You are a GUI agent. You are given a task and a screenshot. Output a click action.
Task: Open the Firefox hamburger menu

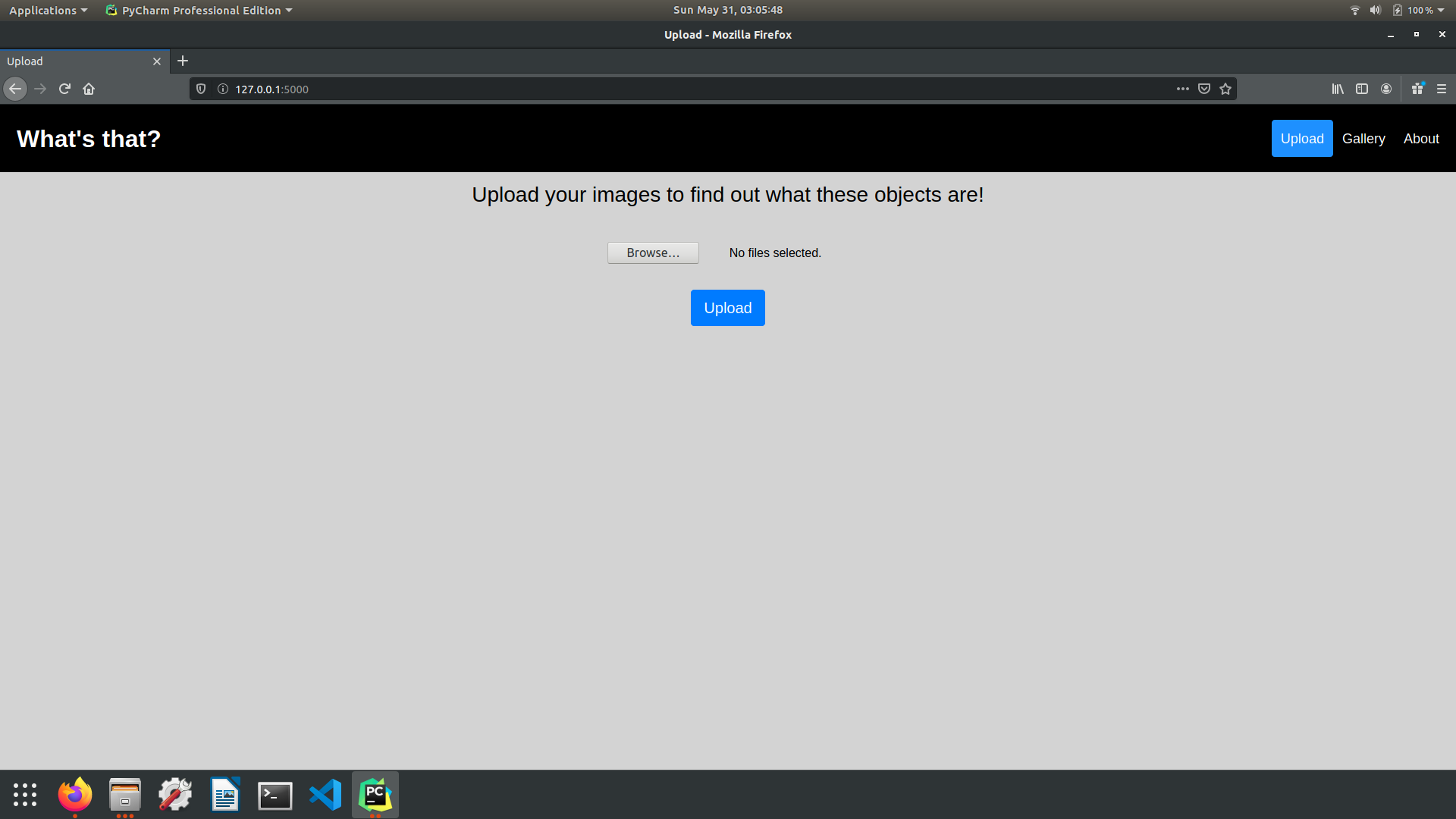tap(1442, 89)
